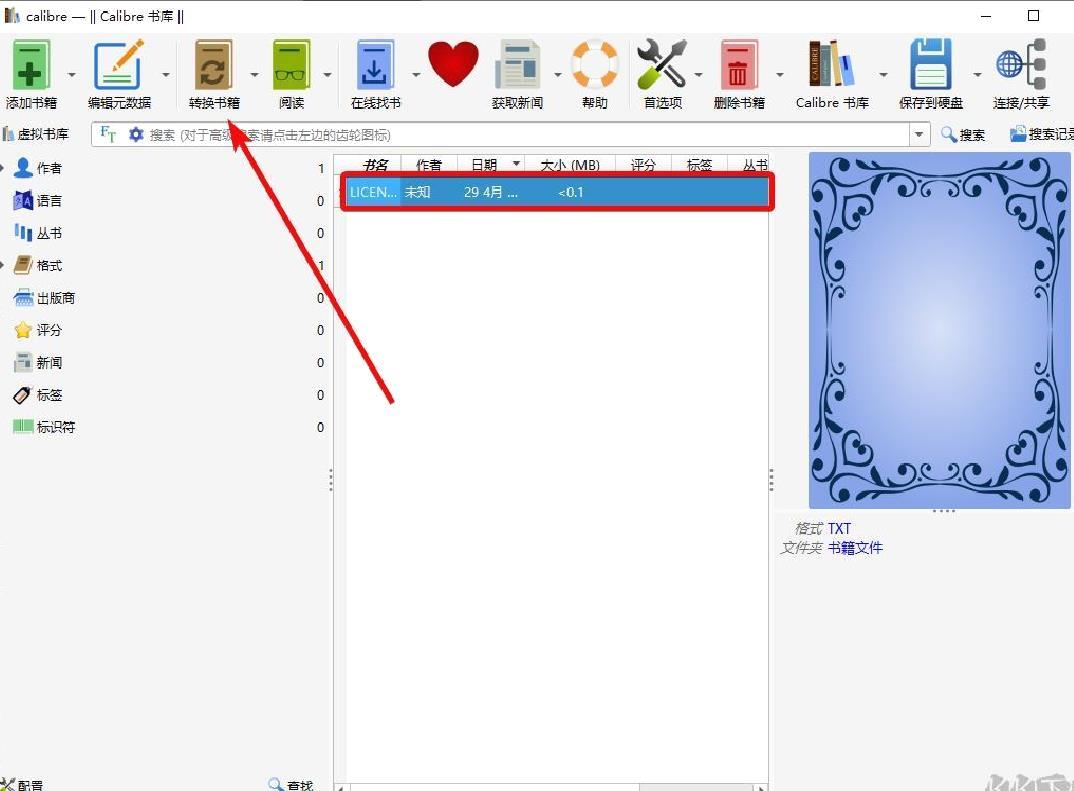The height and width of the screenshot is (791, 1074).
Task: Click the 配置 button at bottom left
Action: pyautogui.click(x=22, y=785)
